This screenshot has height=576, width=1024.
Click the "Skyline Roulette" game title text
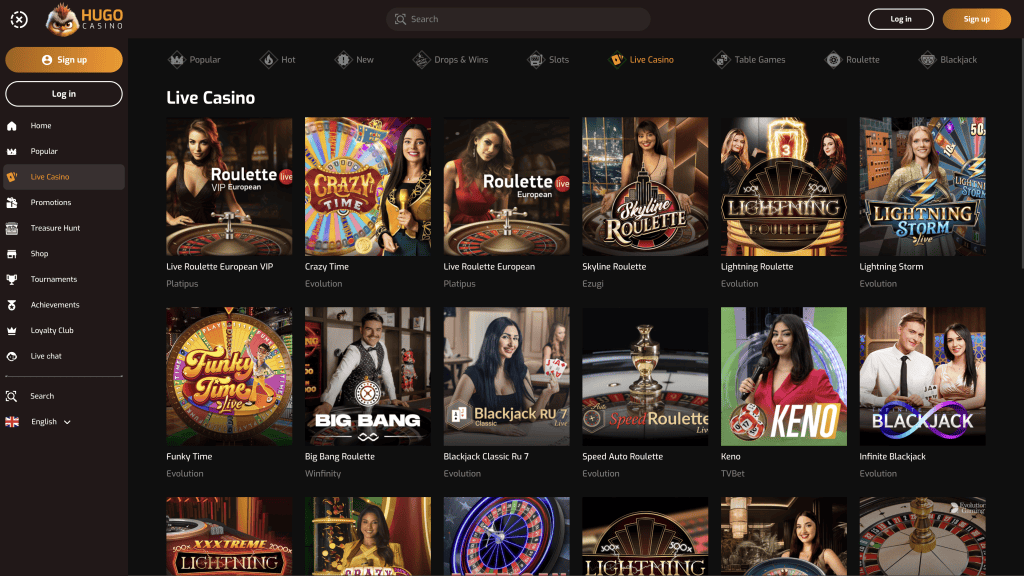(614, 266)
